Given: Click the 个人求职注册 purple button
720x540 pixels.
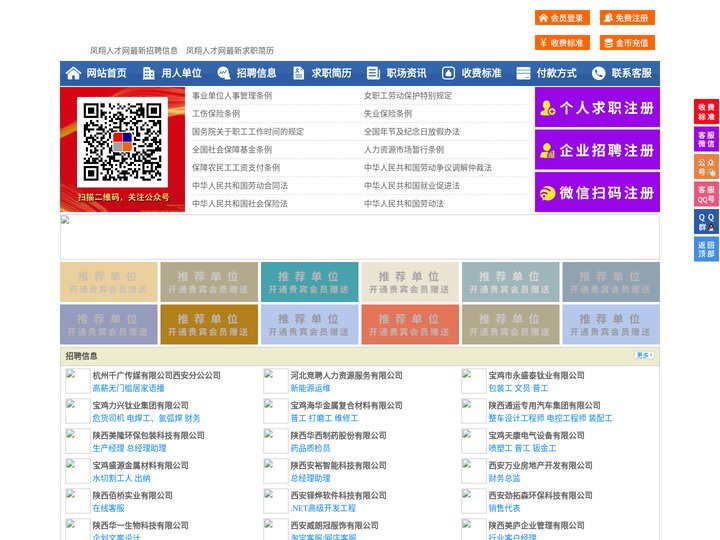Looking at the screenshot, I should [597, 107].
